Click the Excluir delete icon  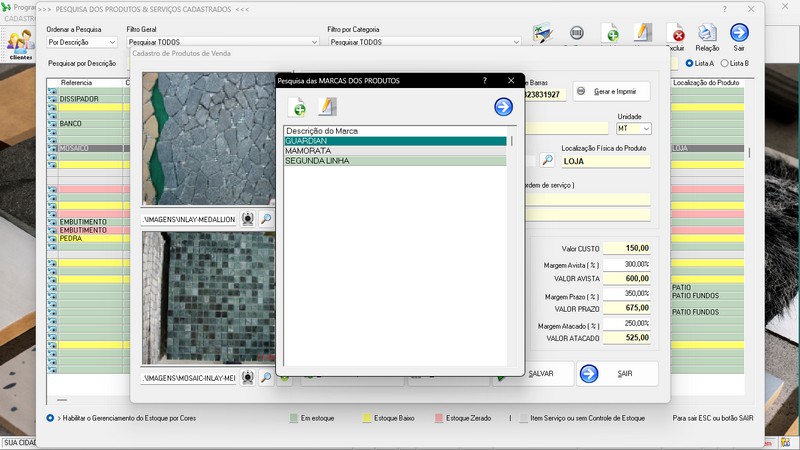pyautogui.click(x=676, y=35)
